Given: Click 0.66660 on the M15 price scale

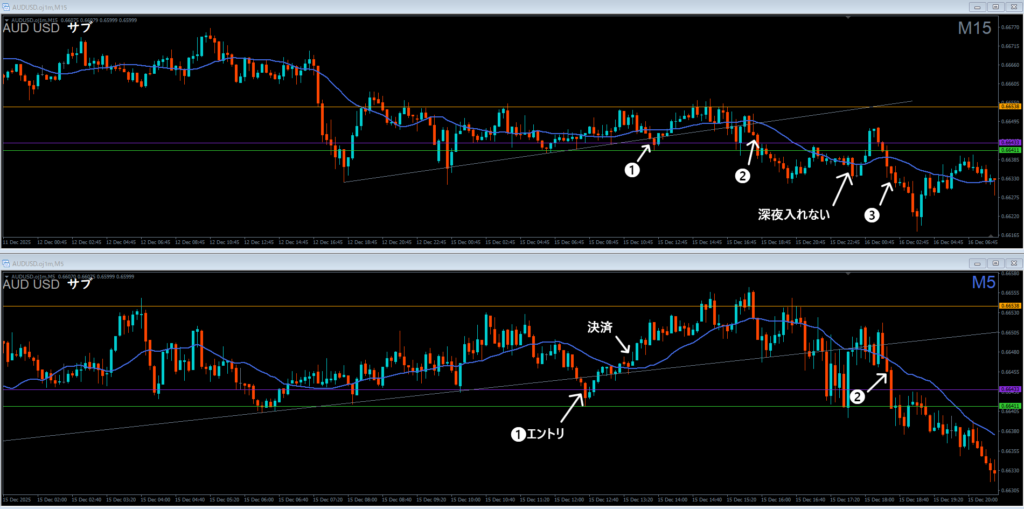Looking at the screenshot, I should tap(1012, 65).
